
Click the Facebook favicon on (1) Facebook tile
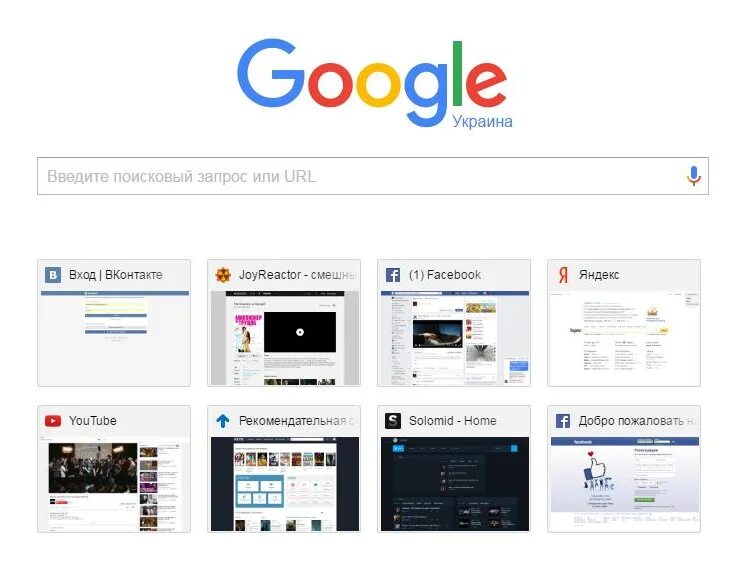pyautogui.click(x=393, y=275)
